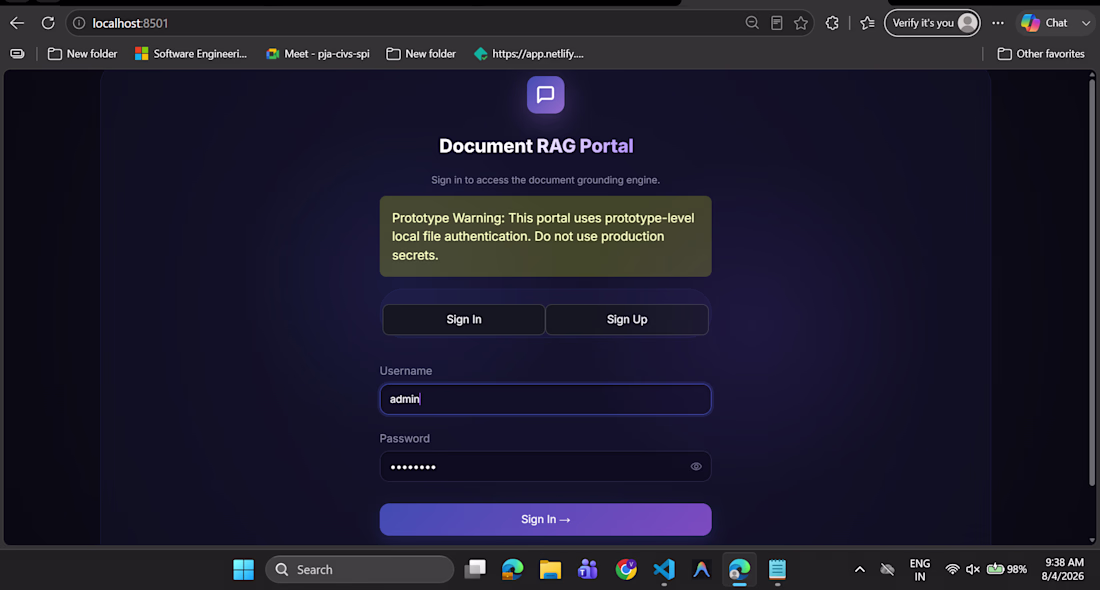Image resolution: width=1100 pixels, height=590 pixels.
Task: Focus the Username input field
Action: coord(546,399)
